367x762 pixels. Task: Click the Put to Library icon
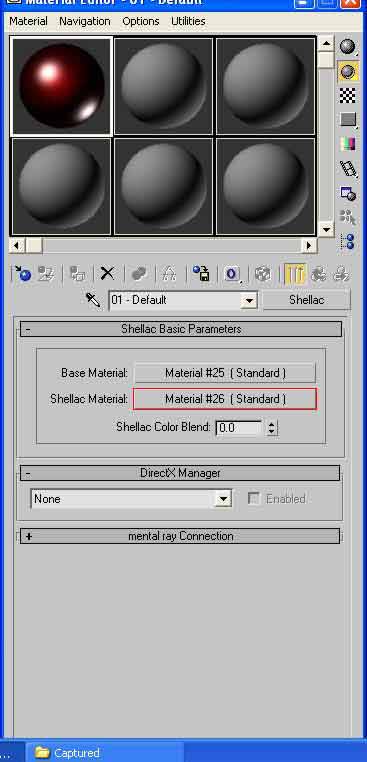(x=201, y=274)
